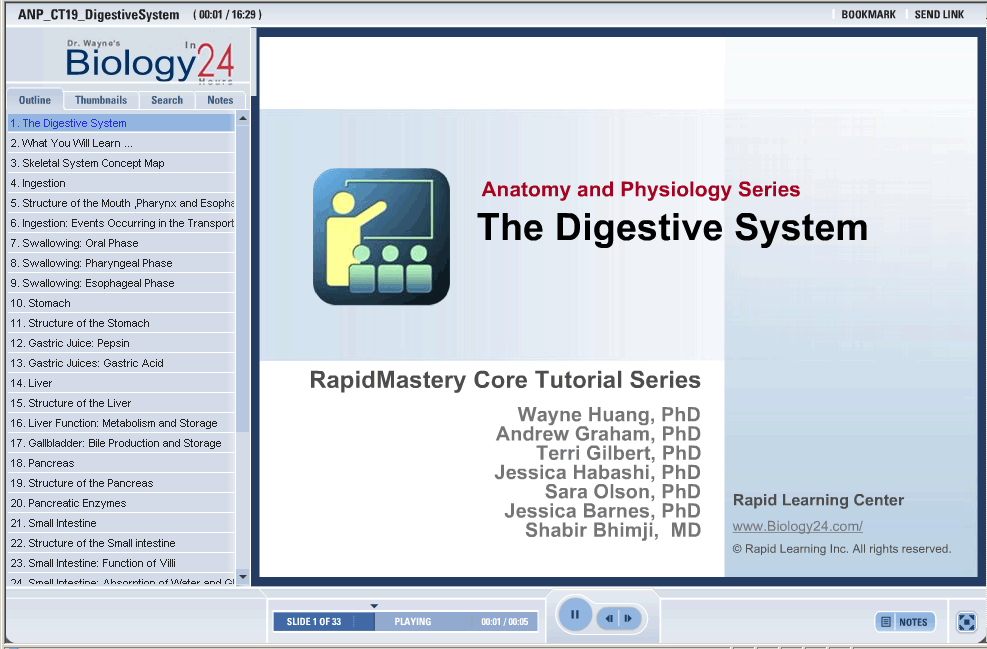
Task: Select the Outline tab
Action: pyautogui.click(x=35, y=100)
